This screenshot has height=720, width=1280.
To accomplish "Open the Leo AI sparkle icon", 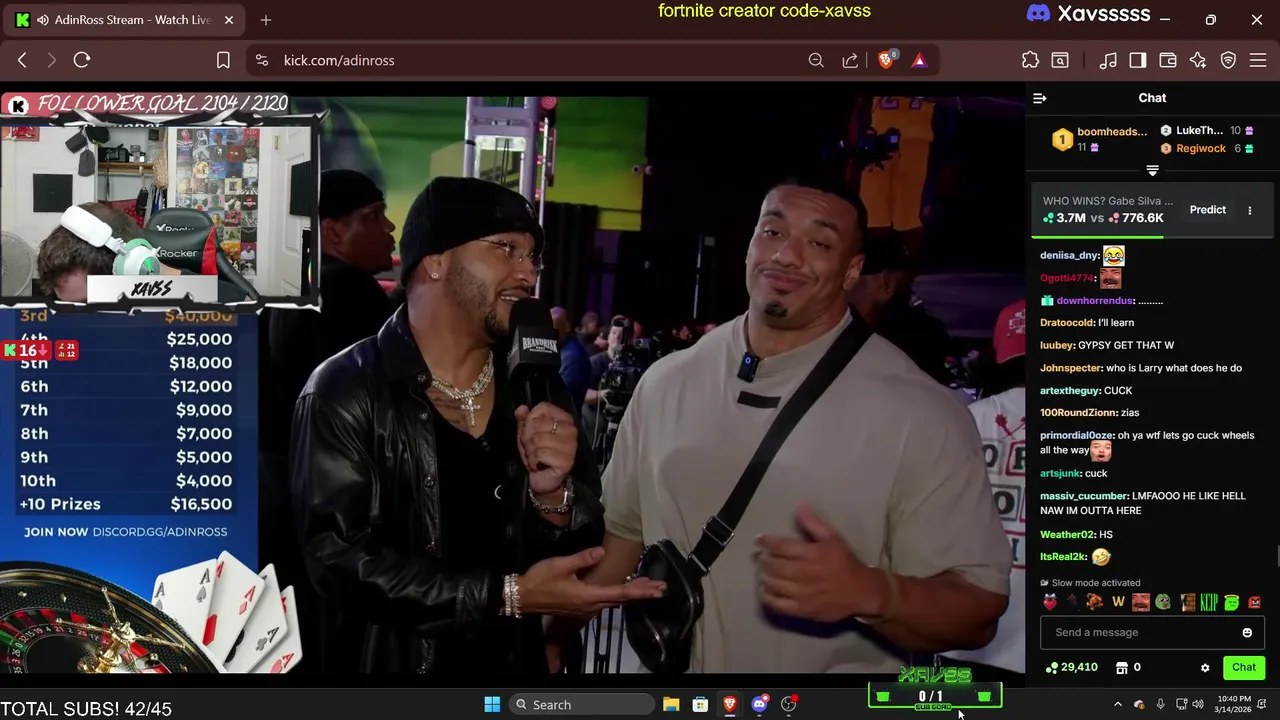I will tap(1198, 60).
